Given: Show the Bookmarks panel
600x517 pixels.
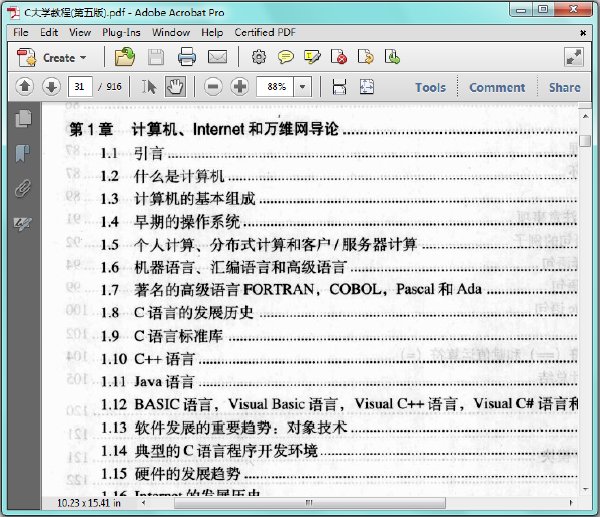Looking at the screenshot, I should pyautogui.click(x=23, y=153).
